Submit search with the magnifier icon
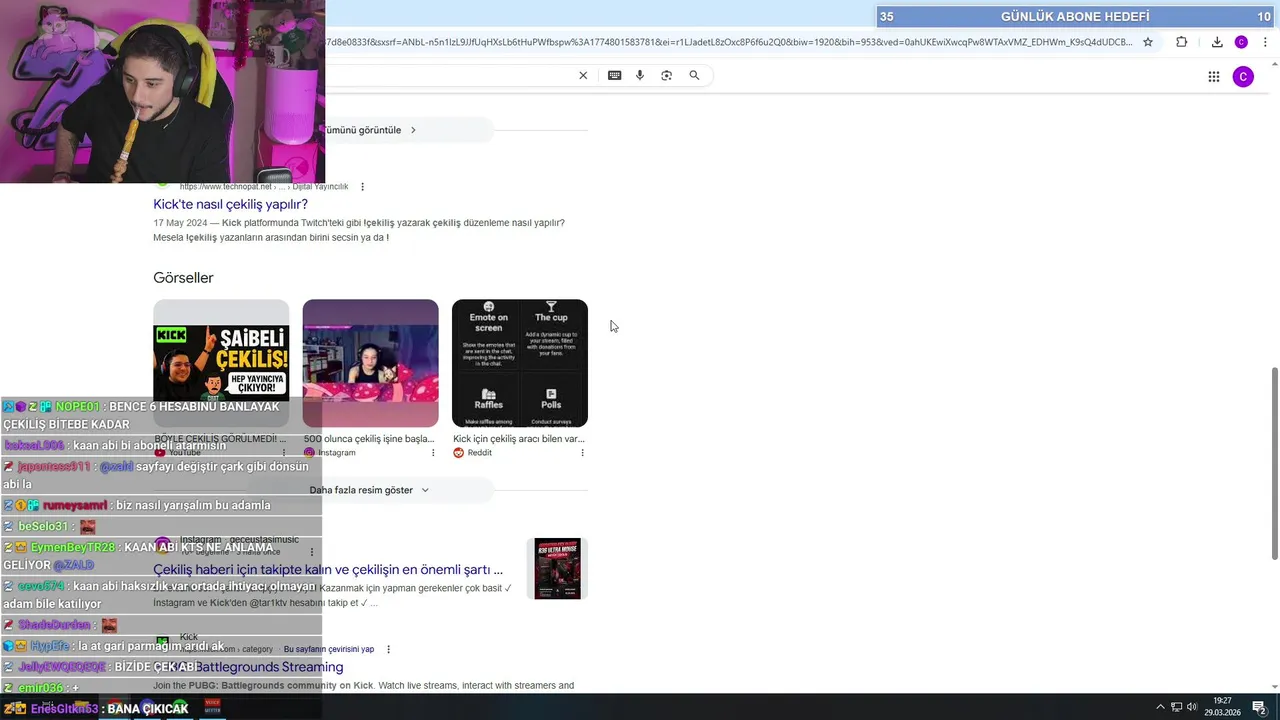Viewport: 1280px width, 720px height. (694, 75)
